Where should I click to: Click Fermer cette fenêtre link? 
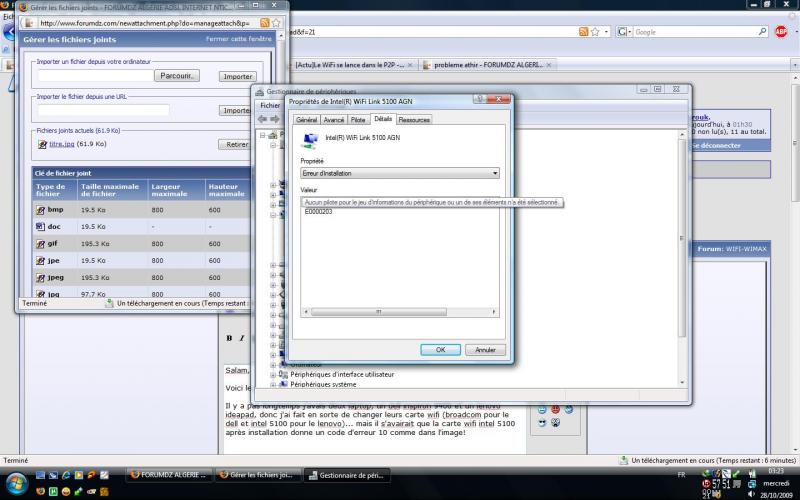[x=238, y=39]
